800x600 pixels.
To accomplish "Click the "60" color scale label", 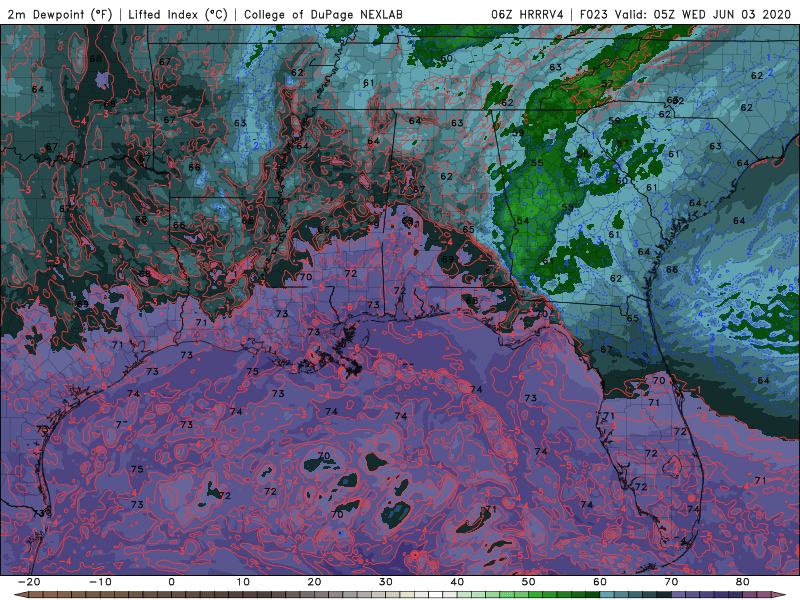I will (x=600, y=582).
